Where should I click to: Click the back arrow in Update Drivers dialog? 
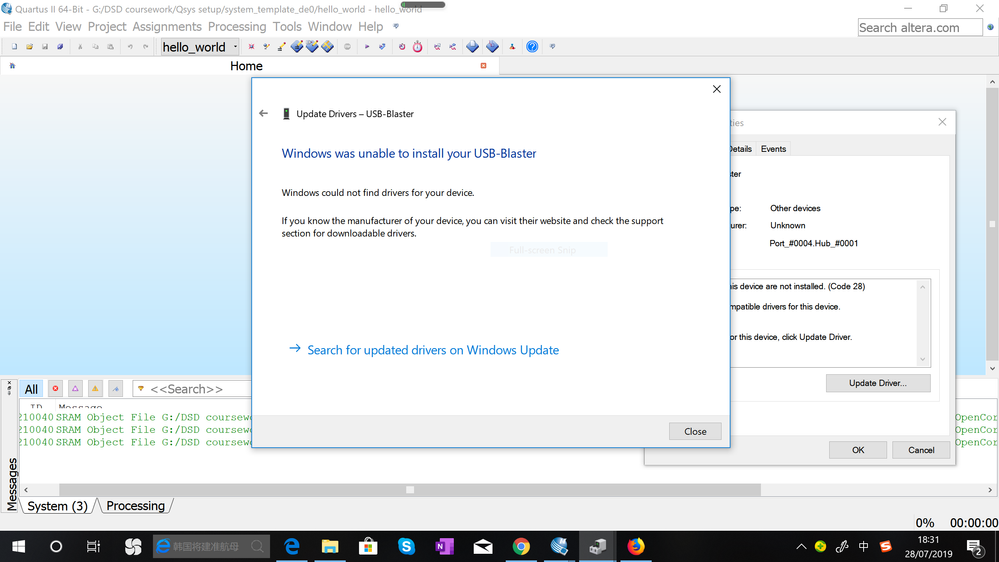[x=264, y=114]
